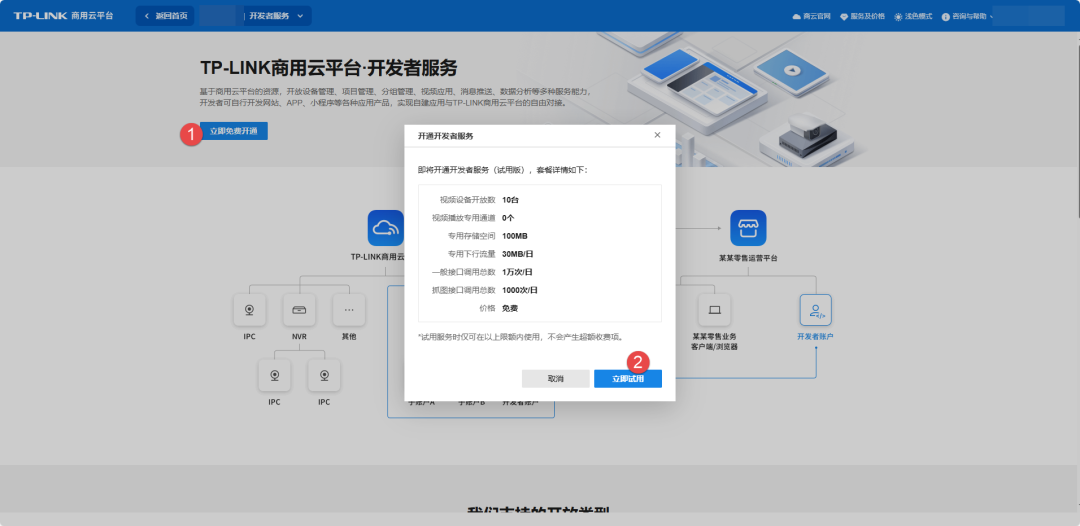Screen dimensions: 1080x526
Task: Click the 其他 ellipsis icon
Action: tap(349, 310)
